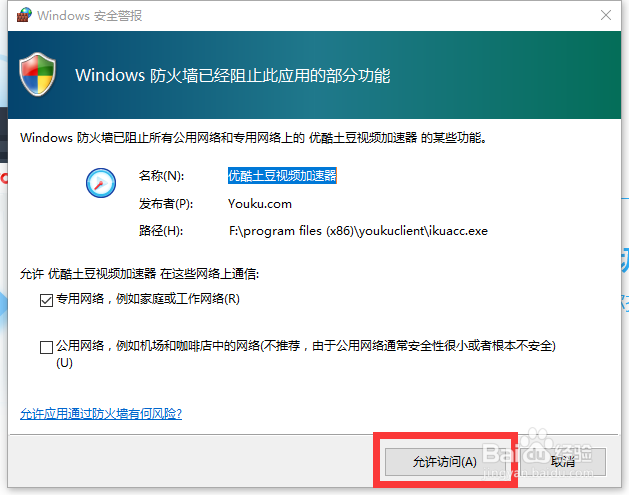Click 允许访问(A) button
629x495 pixels.
click(444, 462)
